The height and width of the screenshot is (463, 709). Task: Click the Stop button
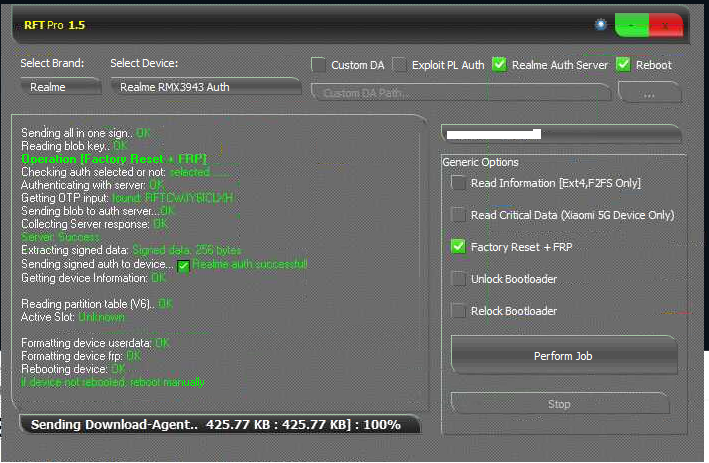click(560, 404)
